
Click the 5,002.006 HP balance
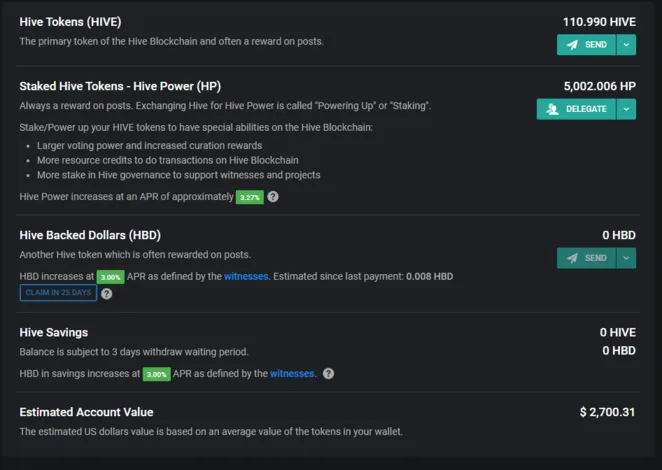point(600,86)
